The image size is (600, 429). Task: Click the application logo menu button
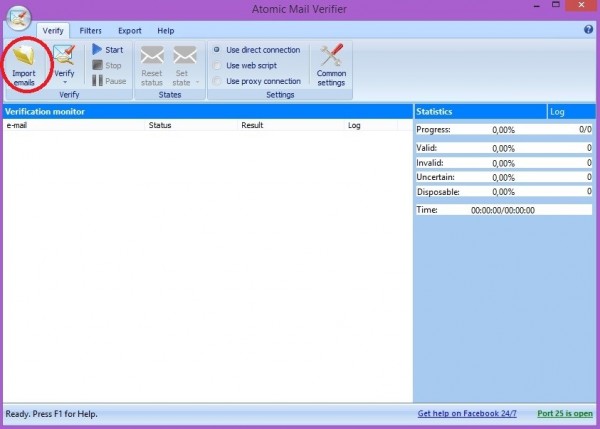pyautogui.click(x=19, y=18)
